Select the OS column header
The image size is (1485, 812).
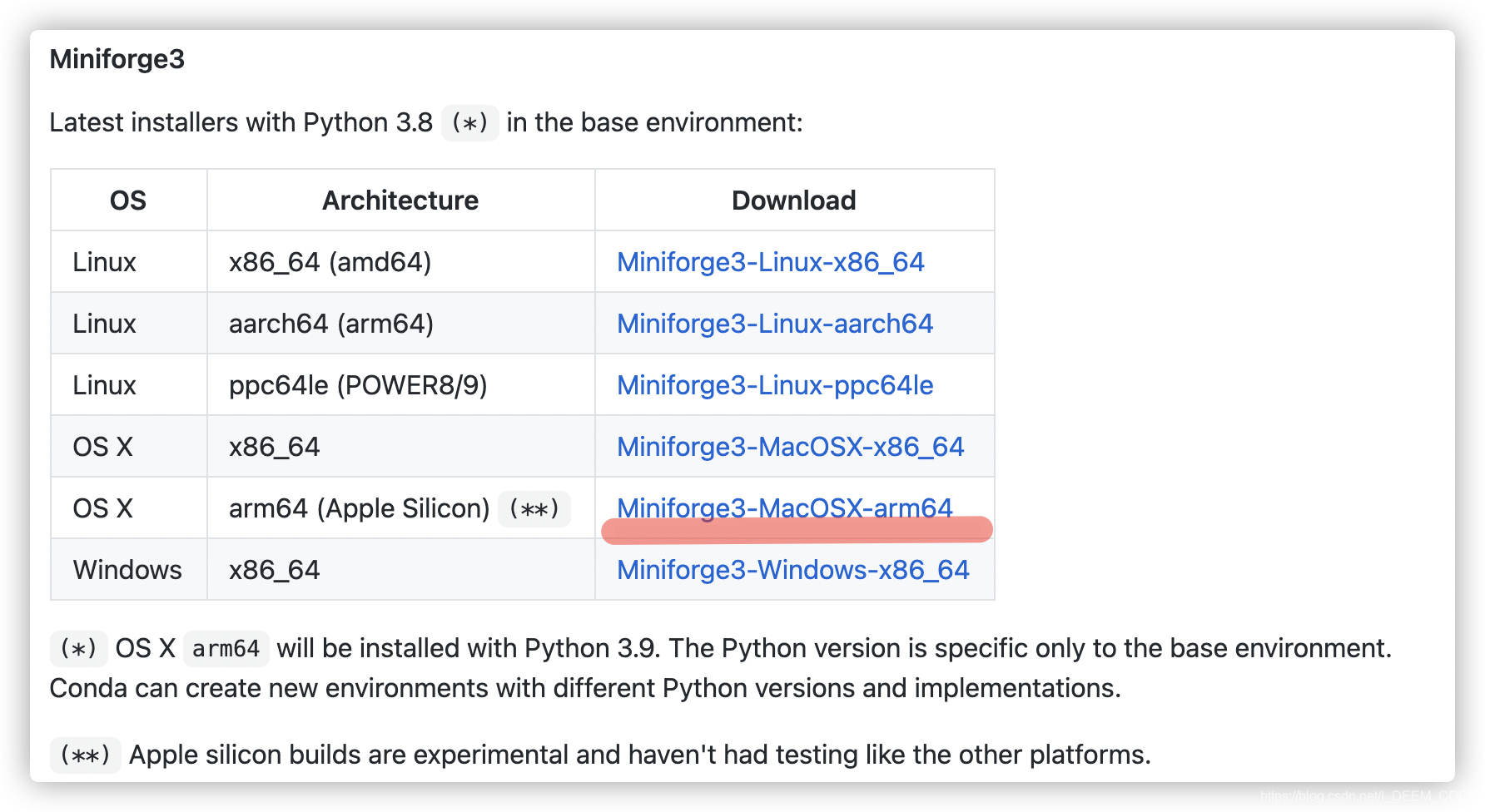(128, 200)
